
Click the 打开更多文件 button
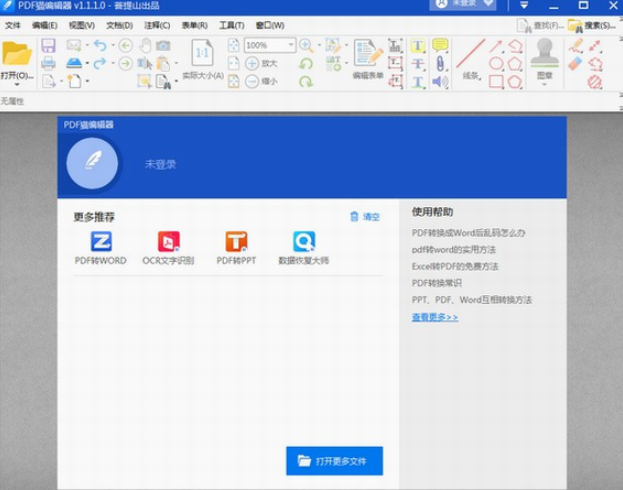334,461
